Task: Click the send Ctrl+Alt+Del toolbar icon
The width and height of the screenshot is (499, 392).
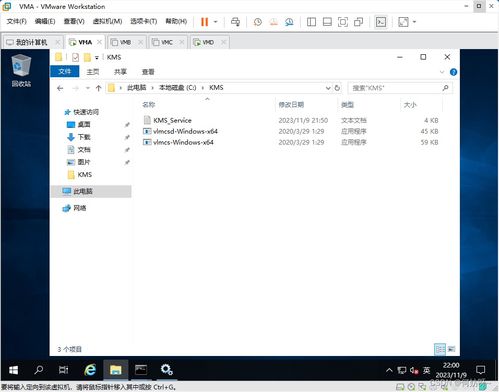Action: pos(235,22)
